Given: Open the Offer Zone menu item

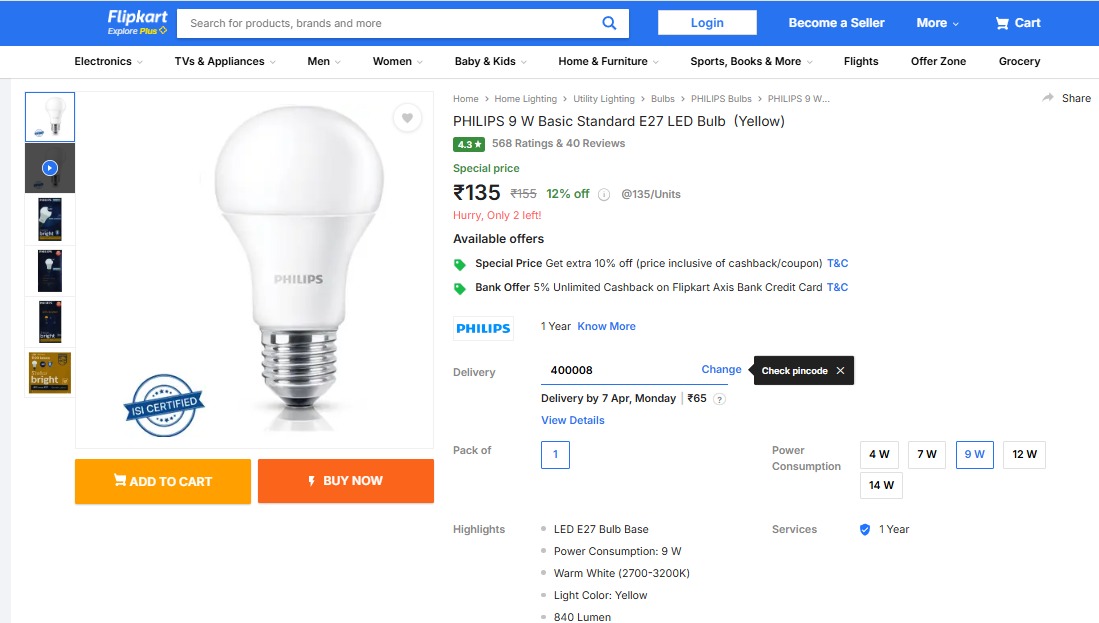Looking at the screenshot, I should 938,61.
